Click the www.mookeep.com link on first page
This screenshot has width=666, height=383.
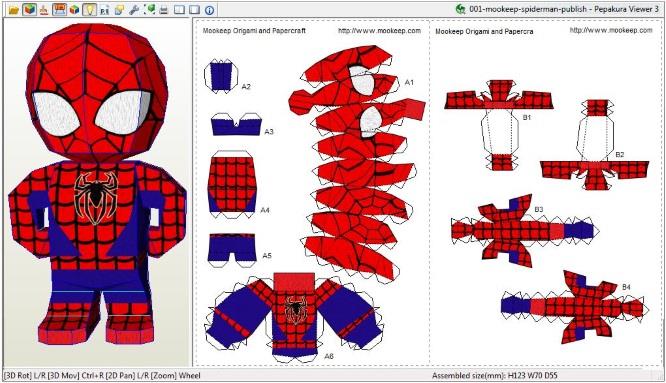pyautogui.click(x=379, y=31)
